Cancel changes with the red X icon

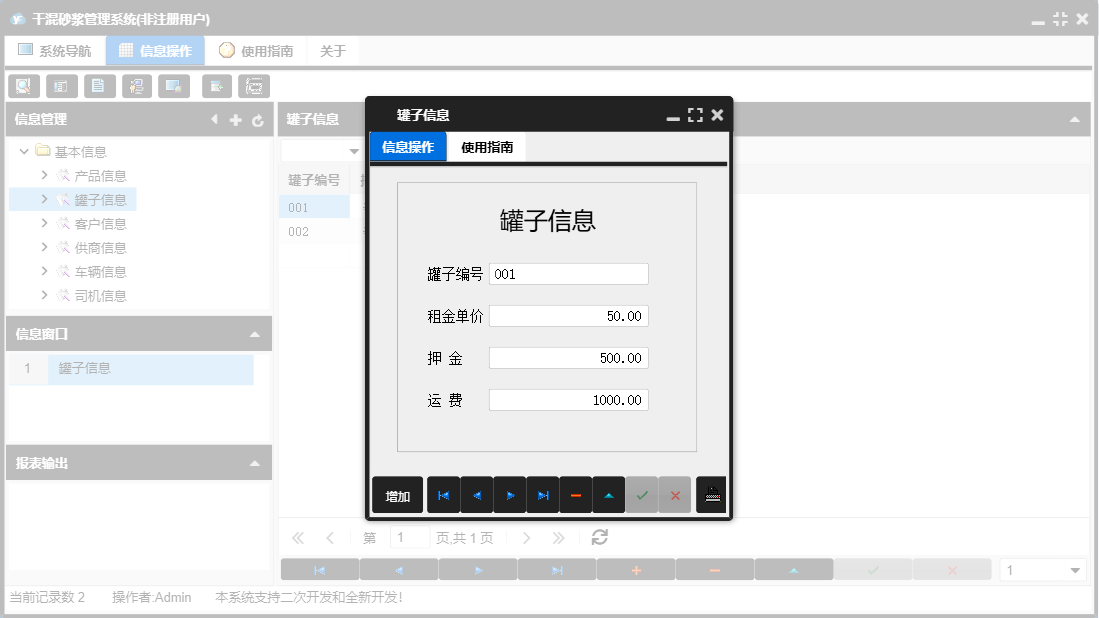[675, 494]
